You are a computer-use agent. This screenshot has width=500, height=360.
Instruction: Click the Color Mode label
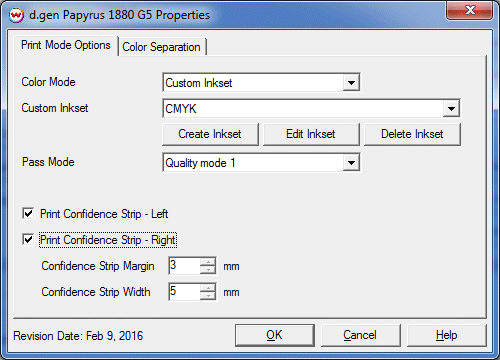[48, 82]
